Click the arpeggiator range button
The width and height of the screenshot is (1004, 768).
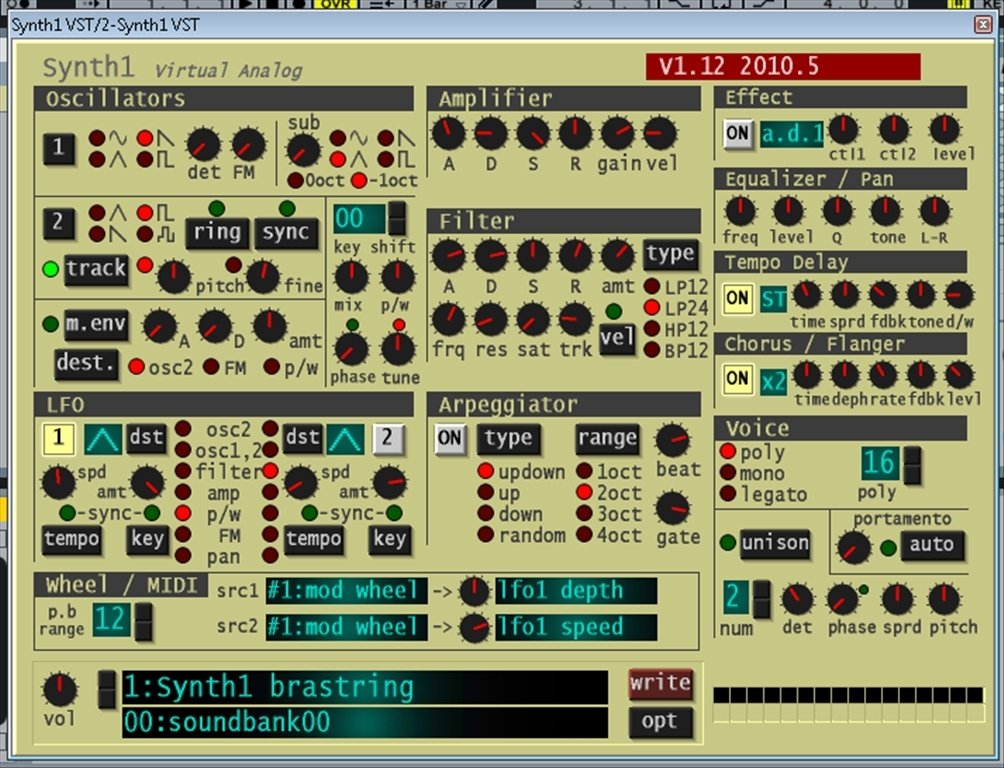[x=607, y=439]
